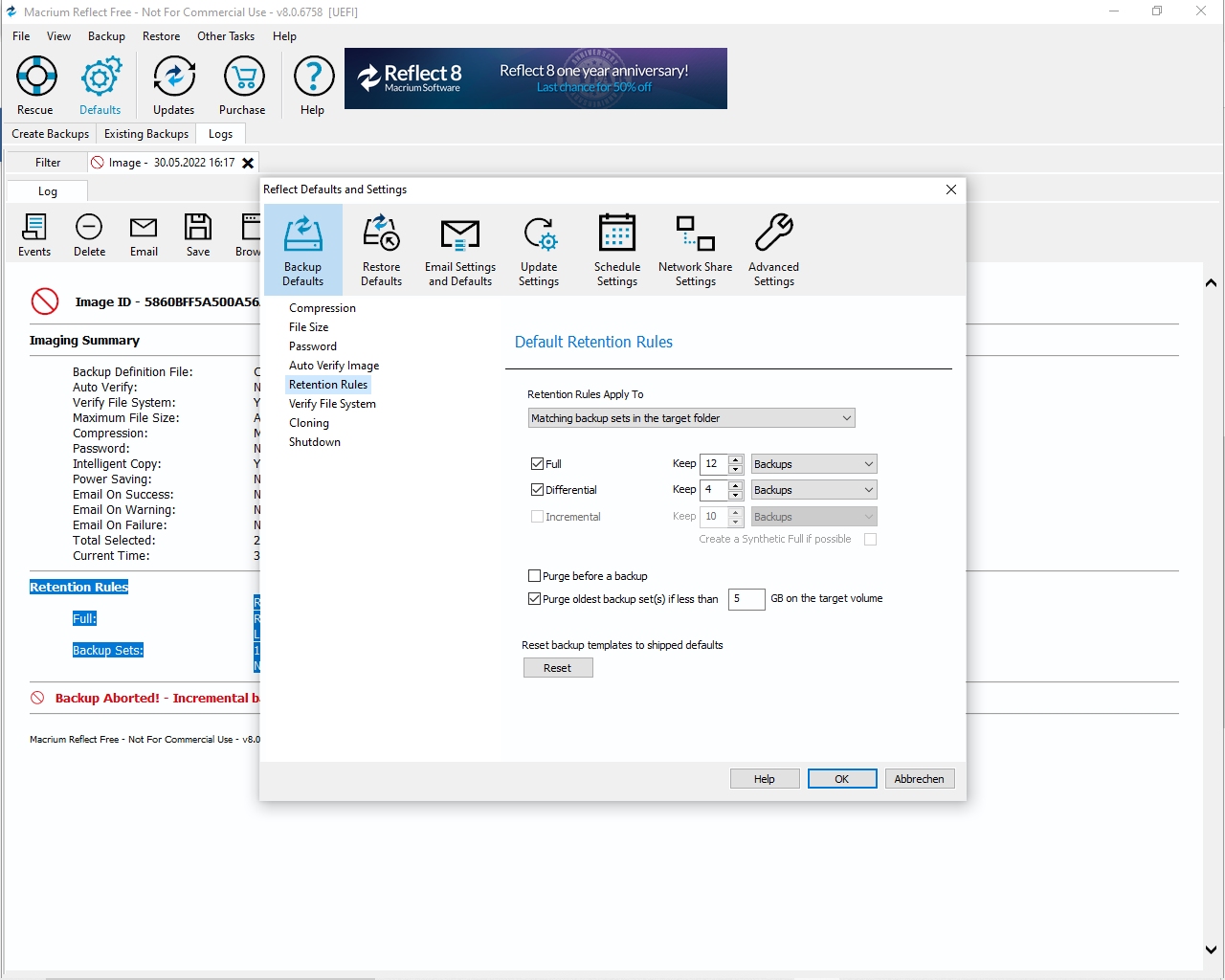Increase Full keep count spinner
The height and width of the screenshot is (980, 1225).
735,459
